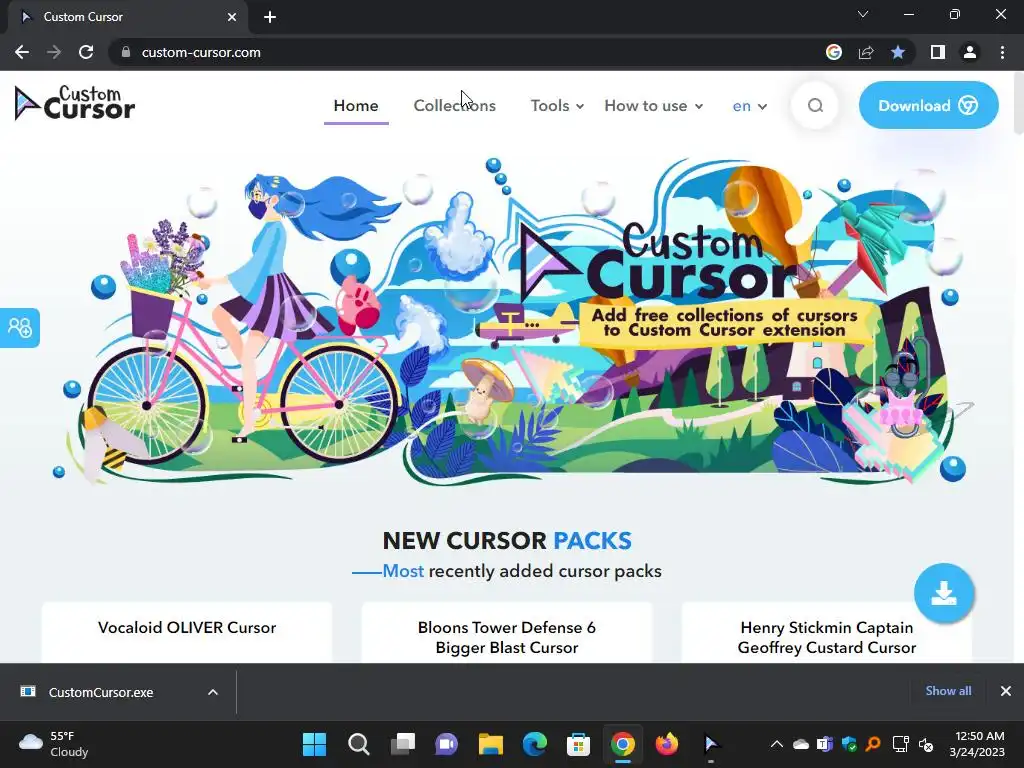Expand the Tools dropdown menu
The height and width of the screenshot is (768, 1024).
(557, 106)
